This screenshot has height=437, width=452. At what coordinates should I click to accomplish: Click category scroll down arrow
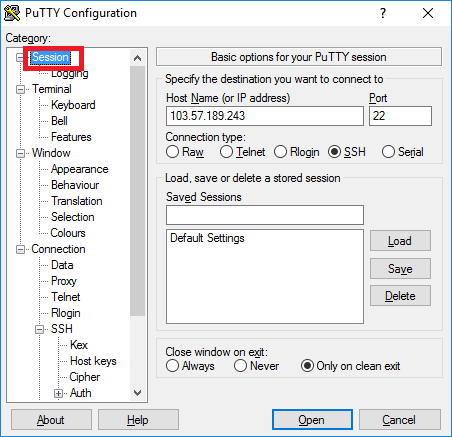[x=137, y=393]
